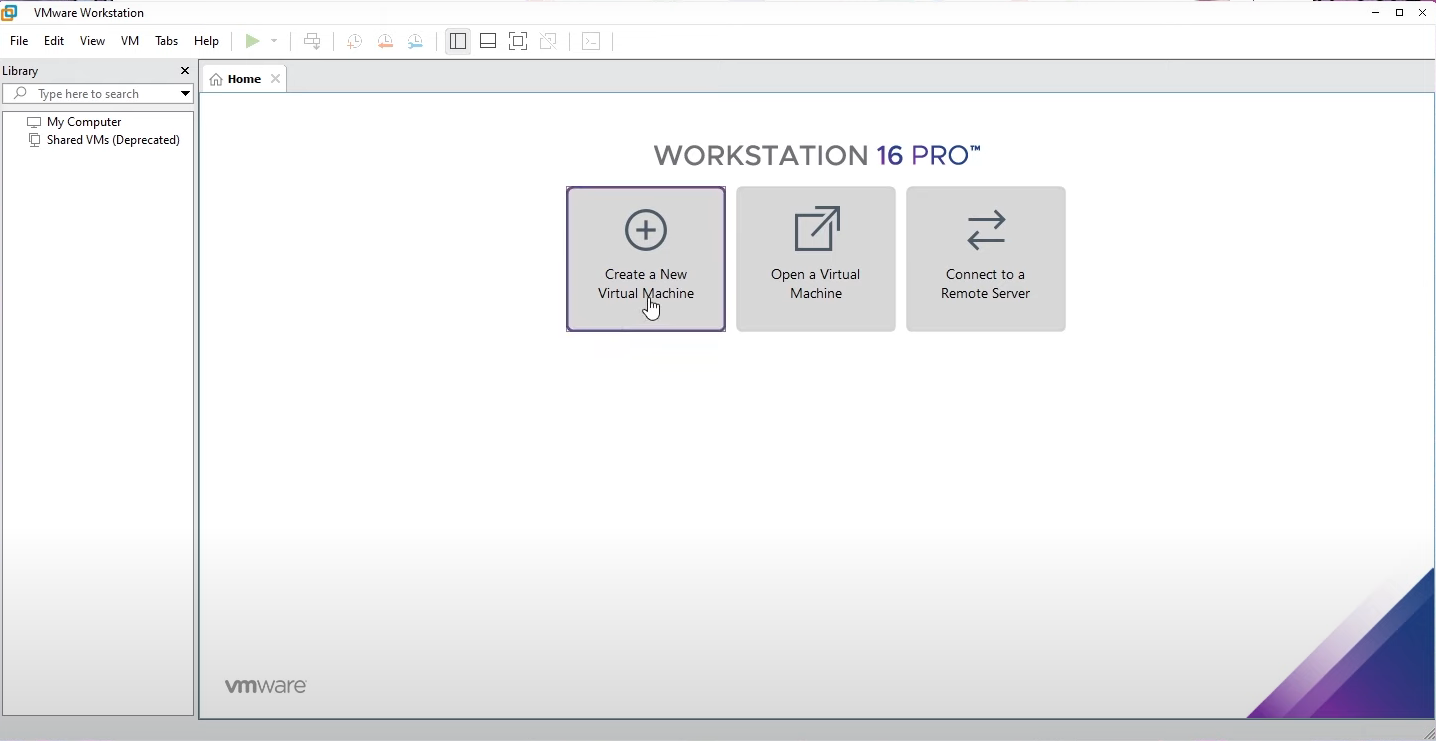The height and width of the screenshot is (741, 1436).
Task: Close the Library panel
Action: tap(185, 71)
